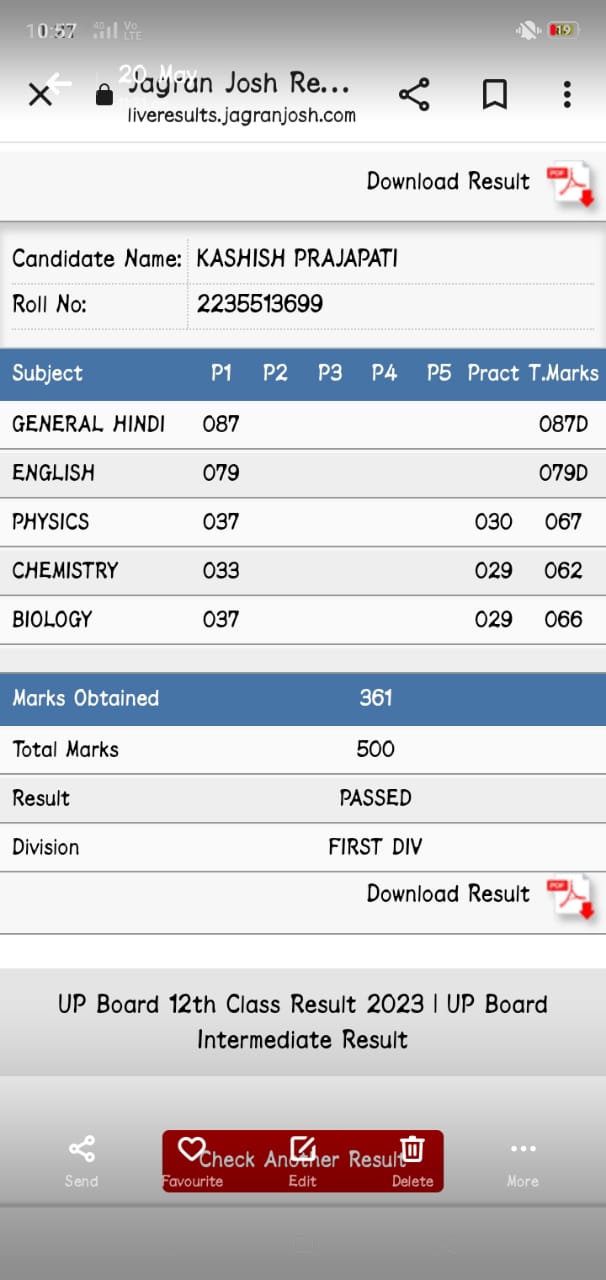Open the Edit pencil tool

[x=302, y=1161]
